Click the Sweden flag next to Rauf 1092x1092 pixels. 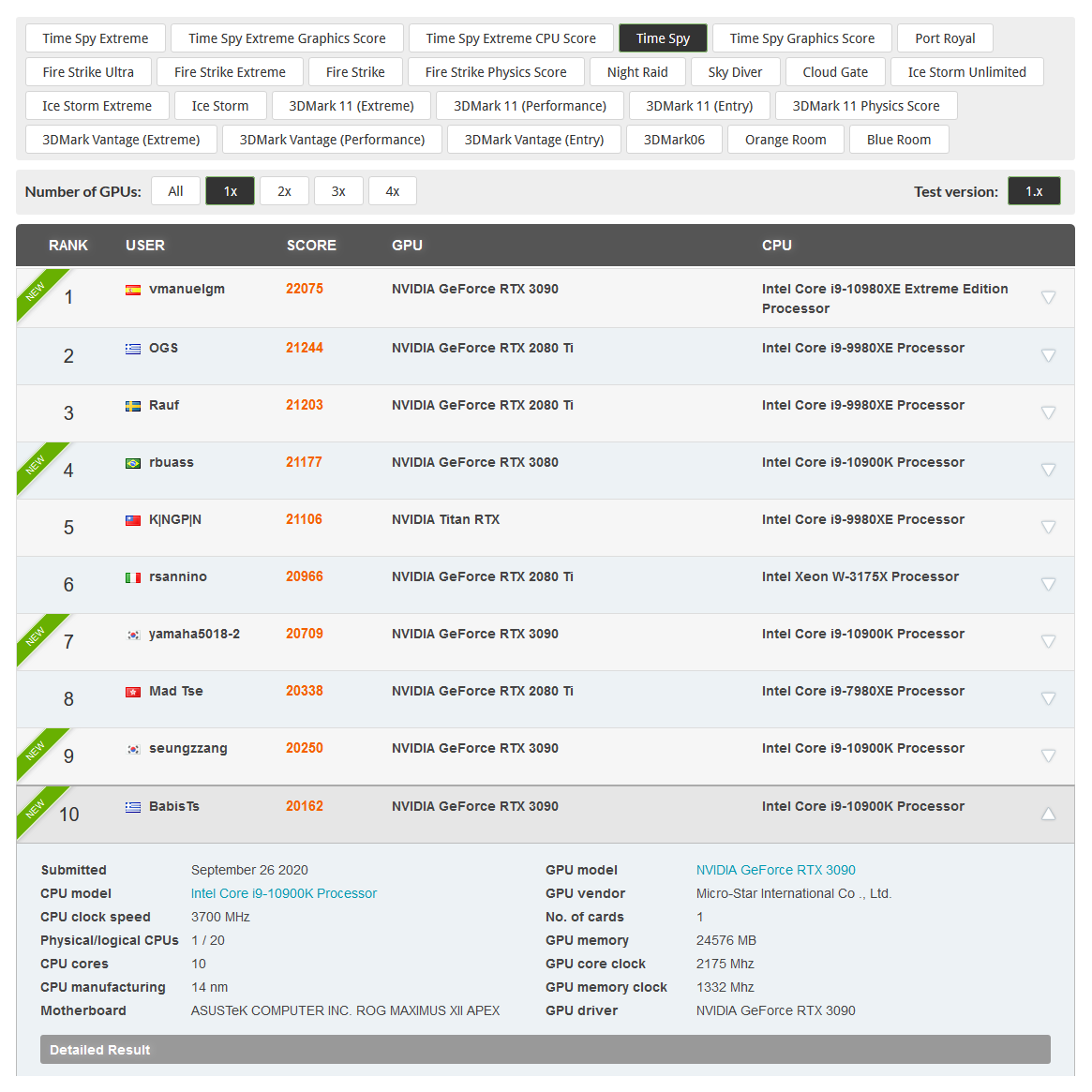click(x=133, y=406)
